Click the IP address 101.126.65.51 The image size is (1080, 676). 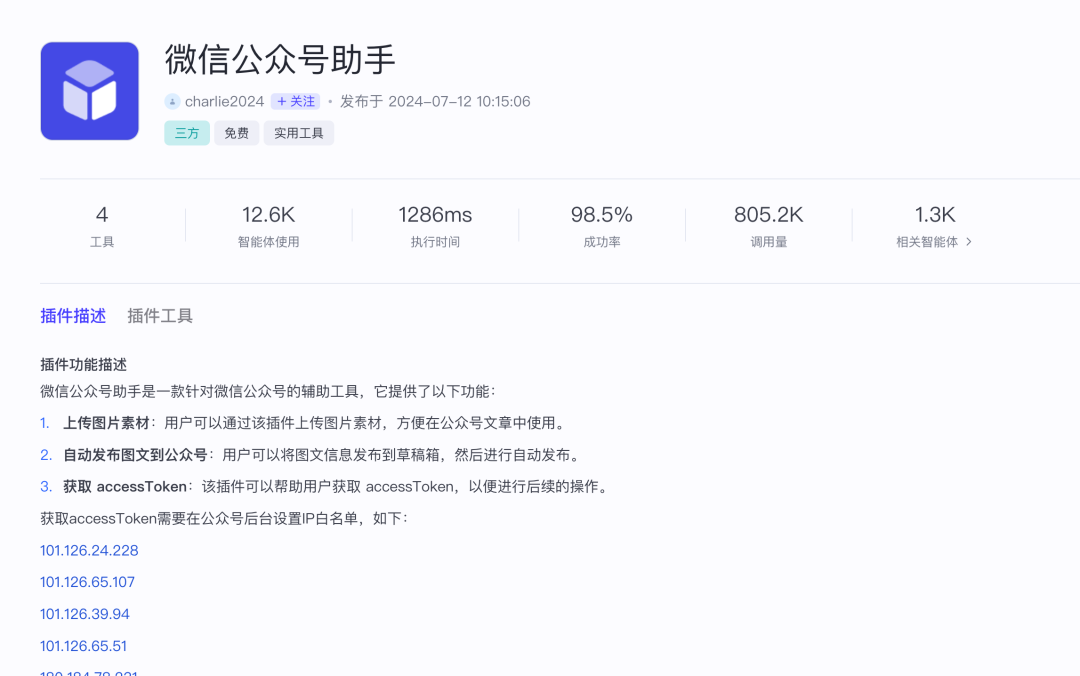tap(83, 646)
